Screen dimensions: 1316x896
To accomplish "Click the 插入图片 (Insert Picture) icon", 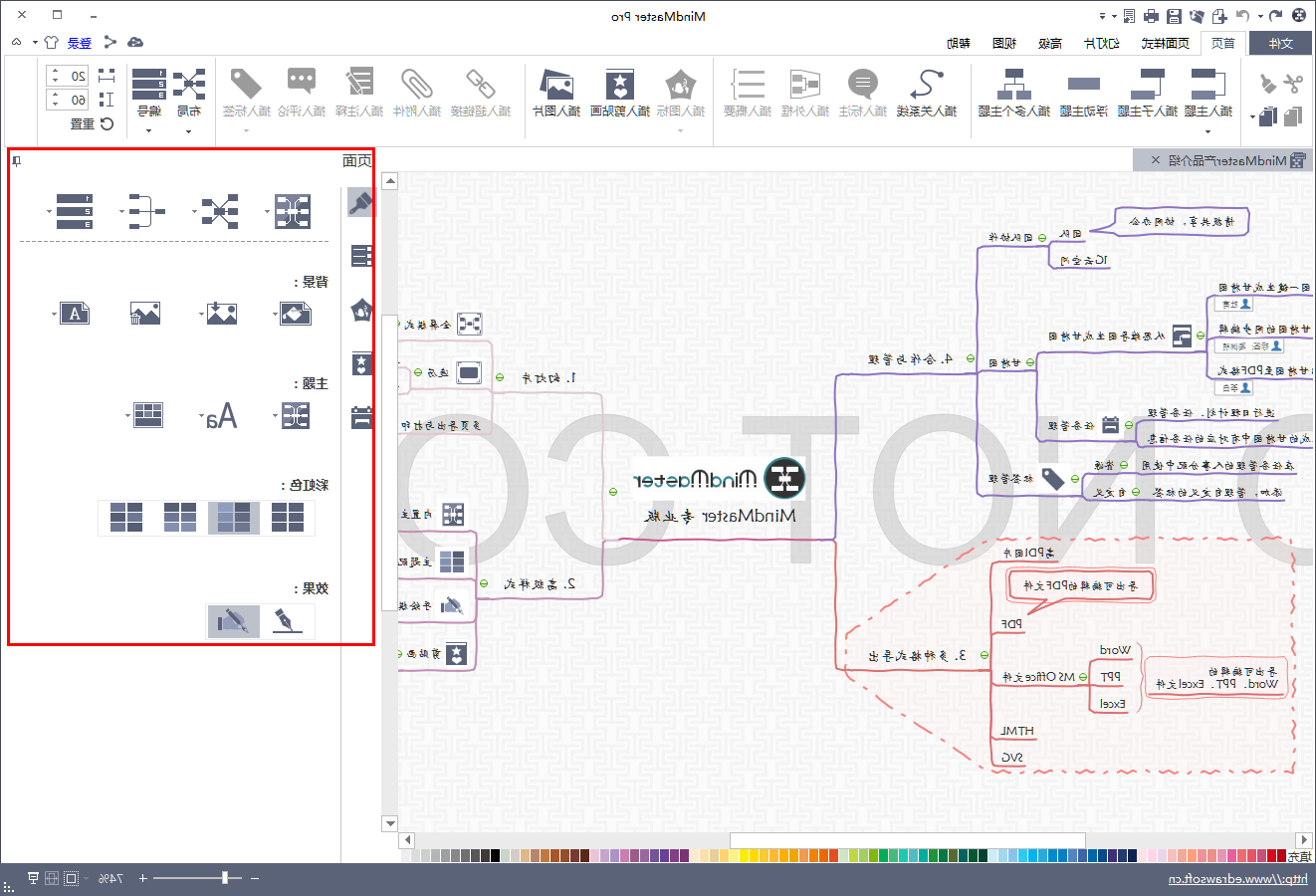I will point(555,86).
